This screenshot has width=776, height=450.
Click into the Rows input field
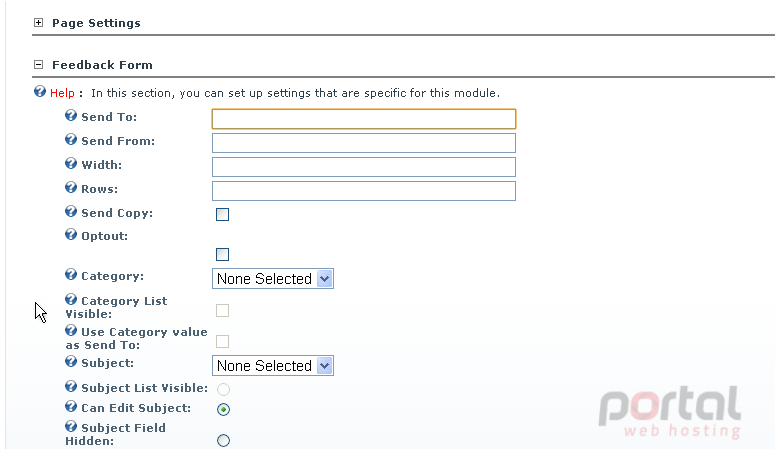(364, 191)
